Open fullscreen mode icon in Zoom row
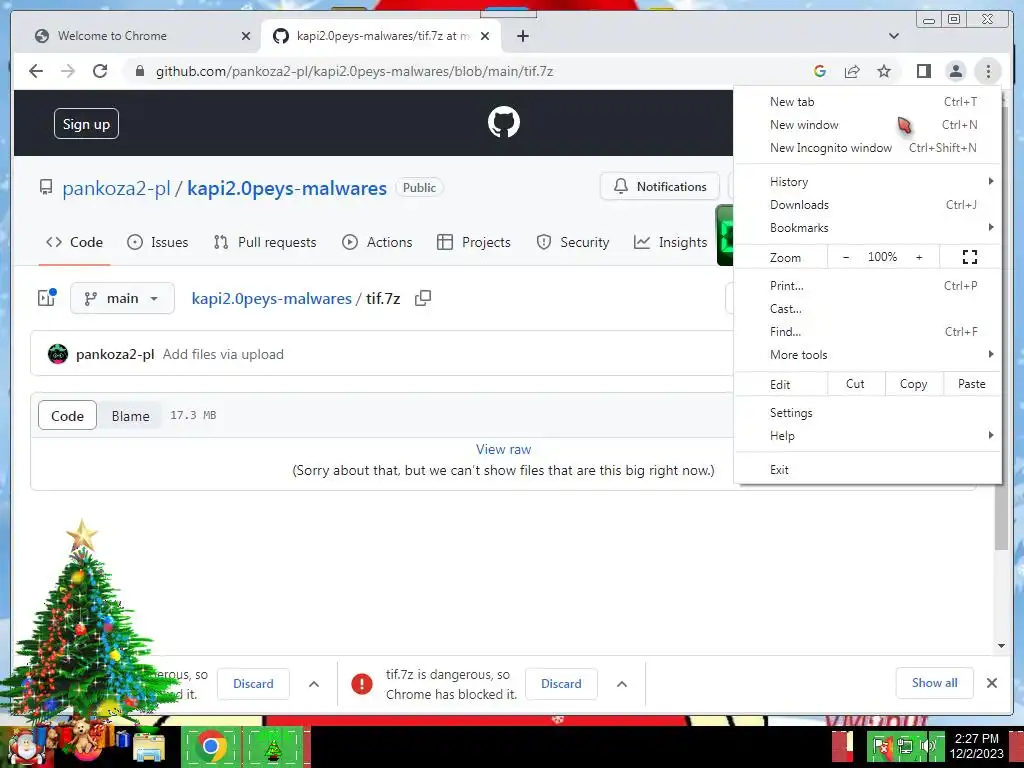 (970, 257)
